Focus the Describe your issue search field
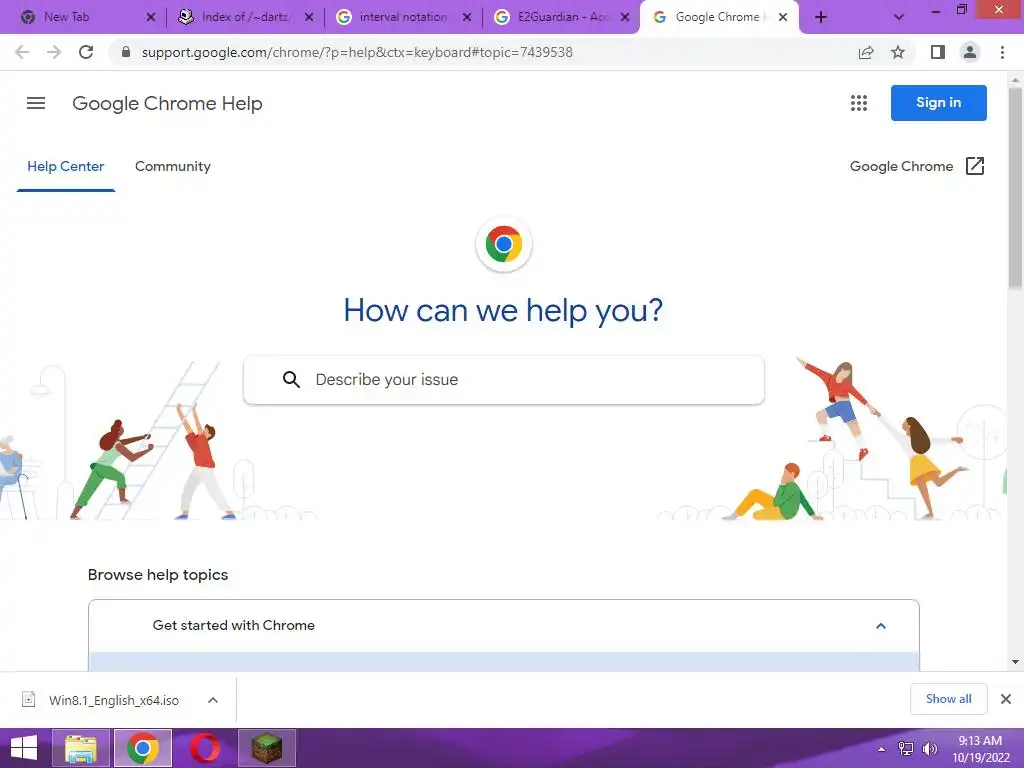The image size is (1024, 768). pyautogui.click(x=504, y=380)
